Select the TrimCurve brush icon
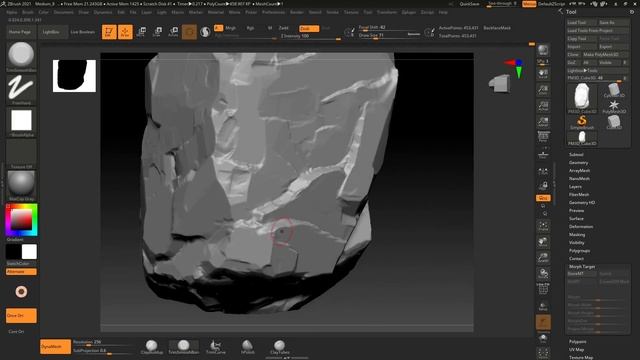 (x=216, y=347)
